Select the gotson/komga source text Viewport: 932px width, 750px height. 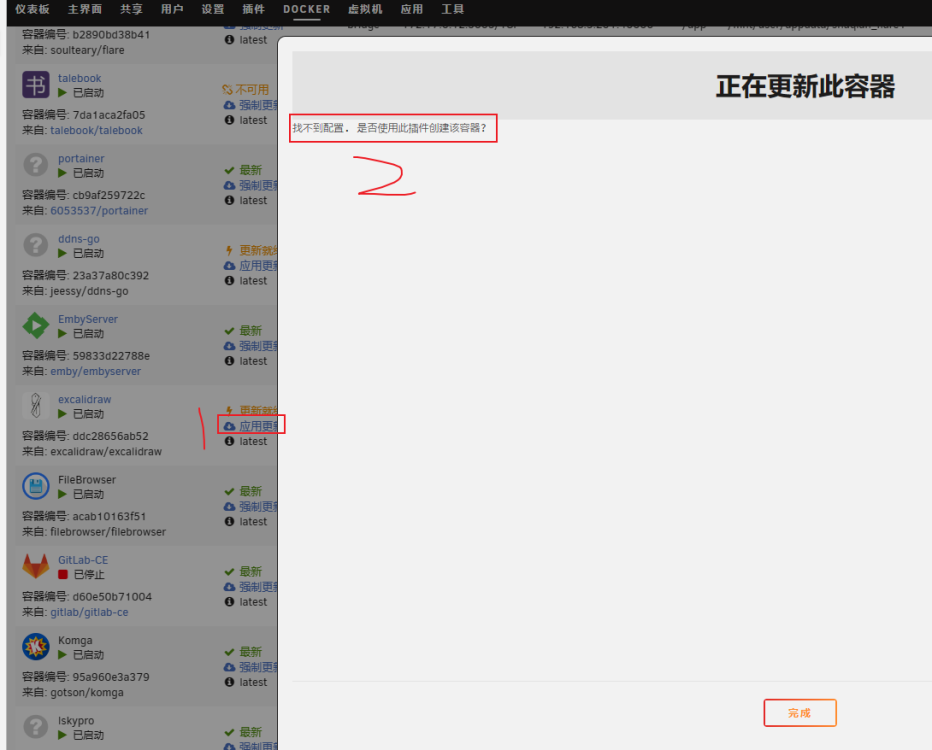pyautogui.click(x=87, y=692)
